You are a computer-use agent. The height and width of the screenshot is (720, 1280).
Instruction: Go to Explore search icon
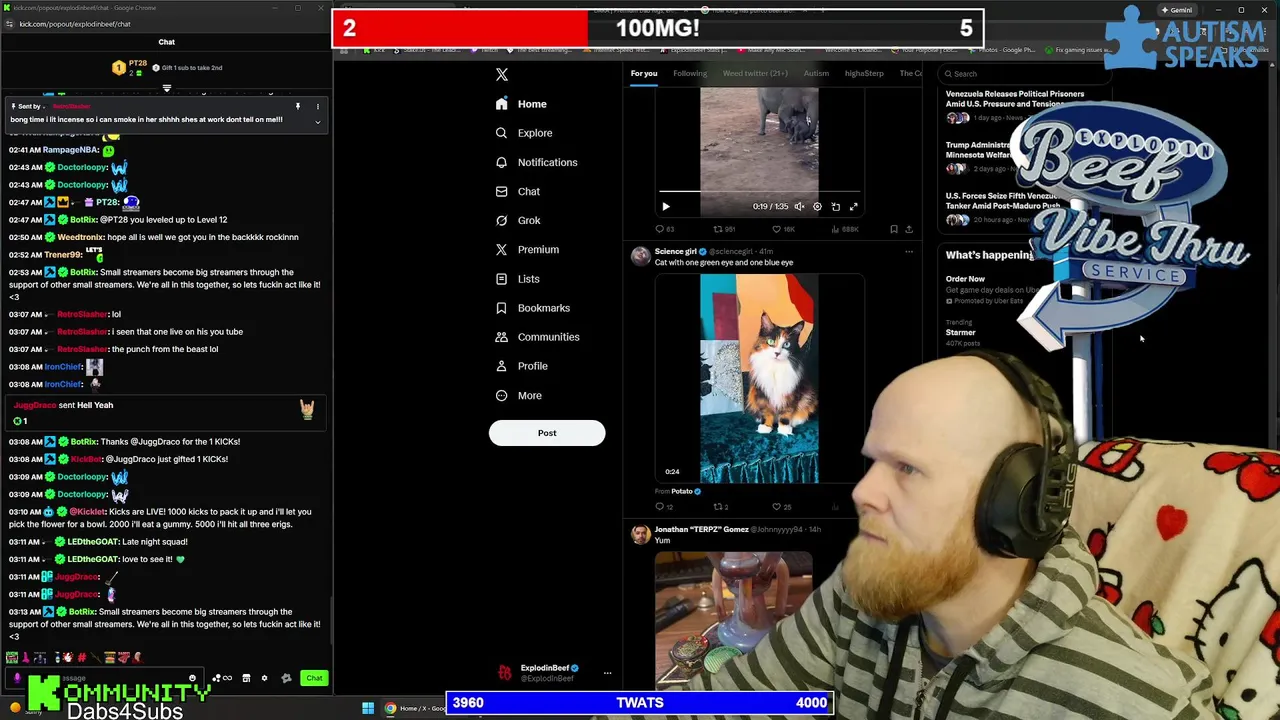click(501, 133)
